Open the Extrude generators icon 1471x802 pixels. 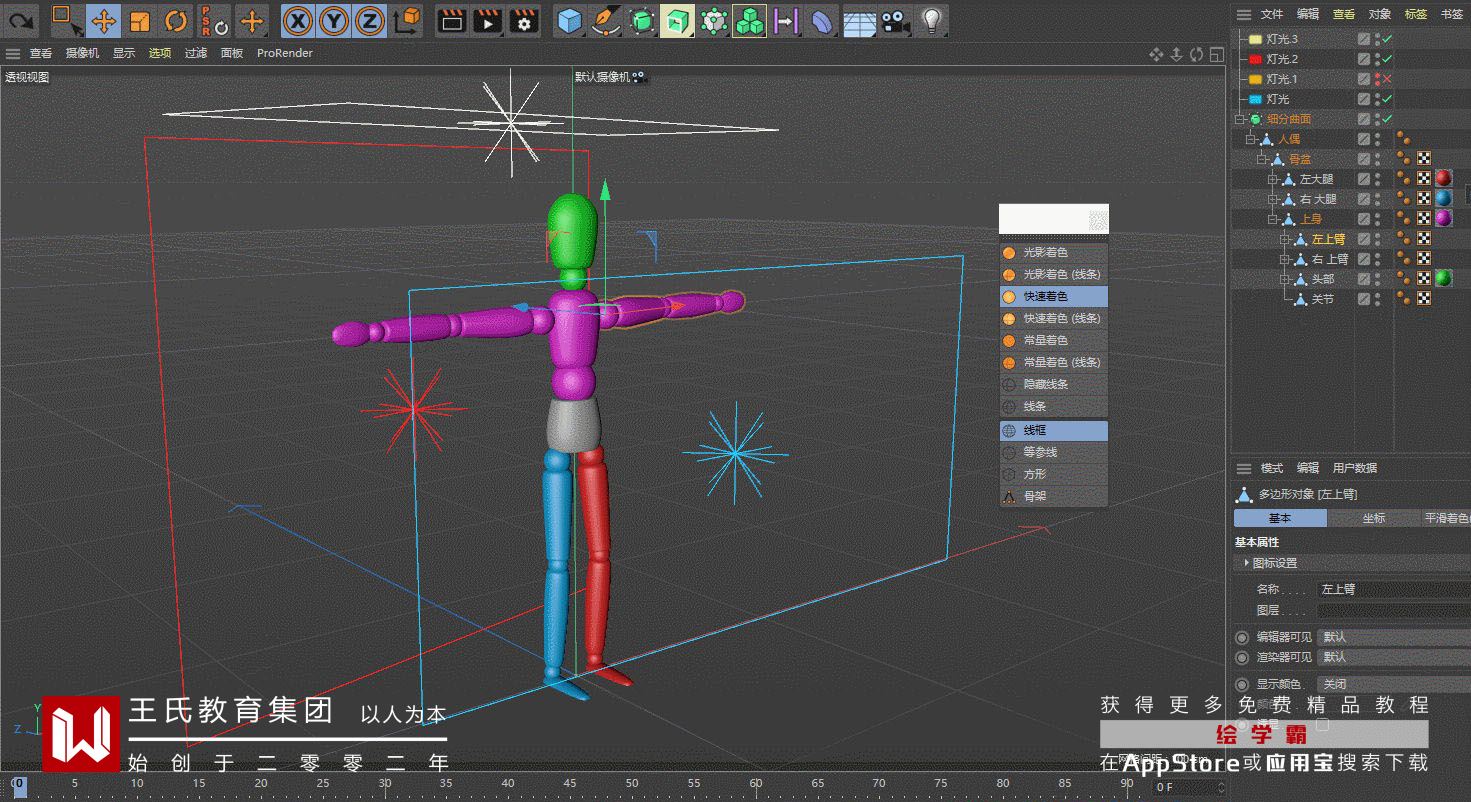(x=678, y=20)
